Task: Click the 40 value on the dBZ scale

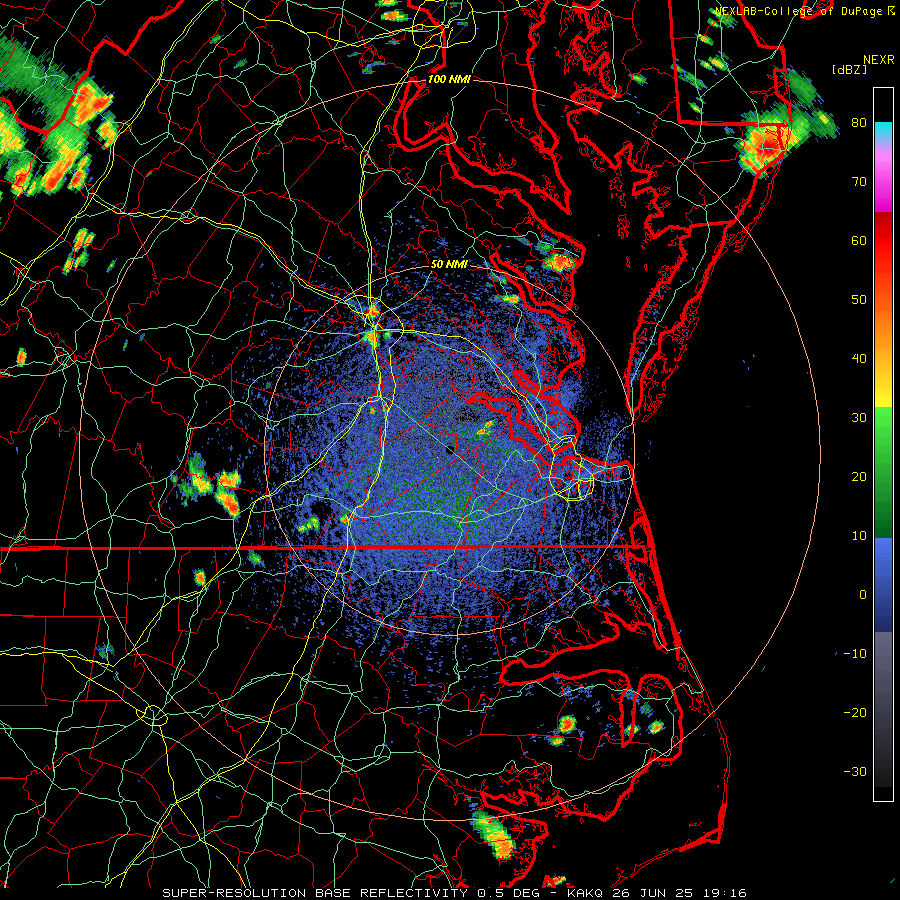Action: tap(859, 359)
